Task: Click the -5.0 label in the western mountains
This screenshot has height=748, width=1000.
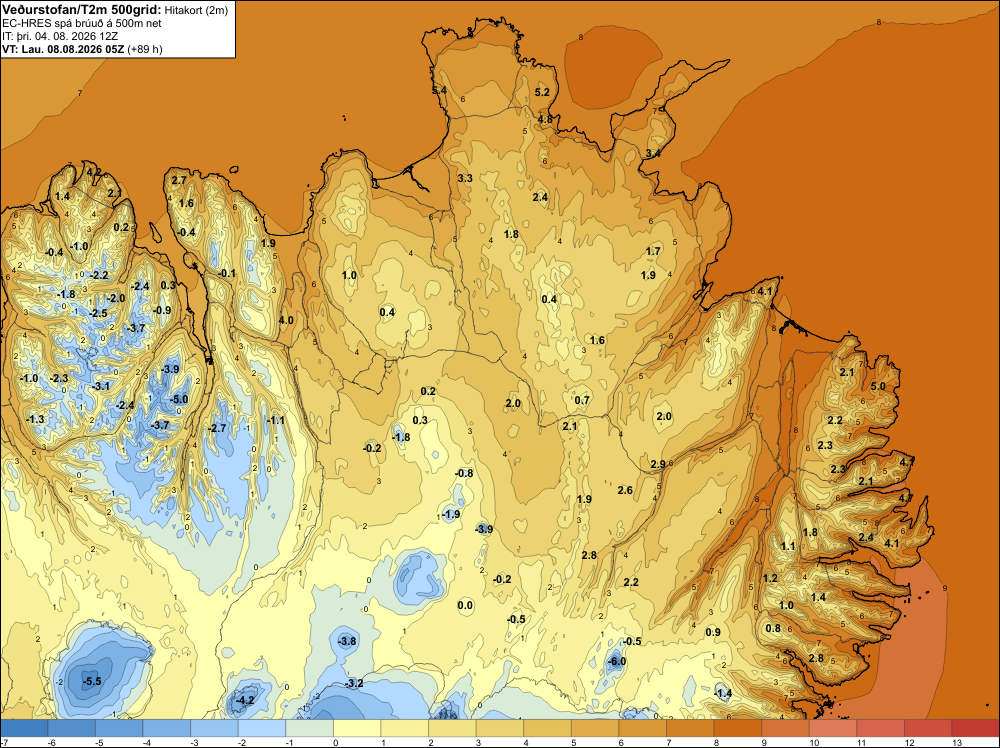Action: pos(179,399)
